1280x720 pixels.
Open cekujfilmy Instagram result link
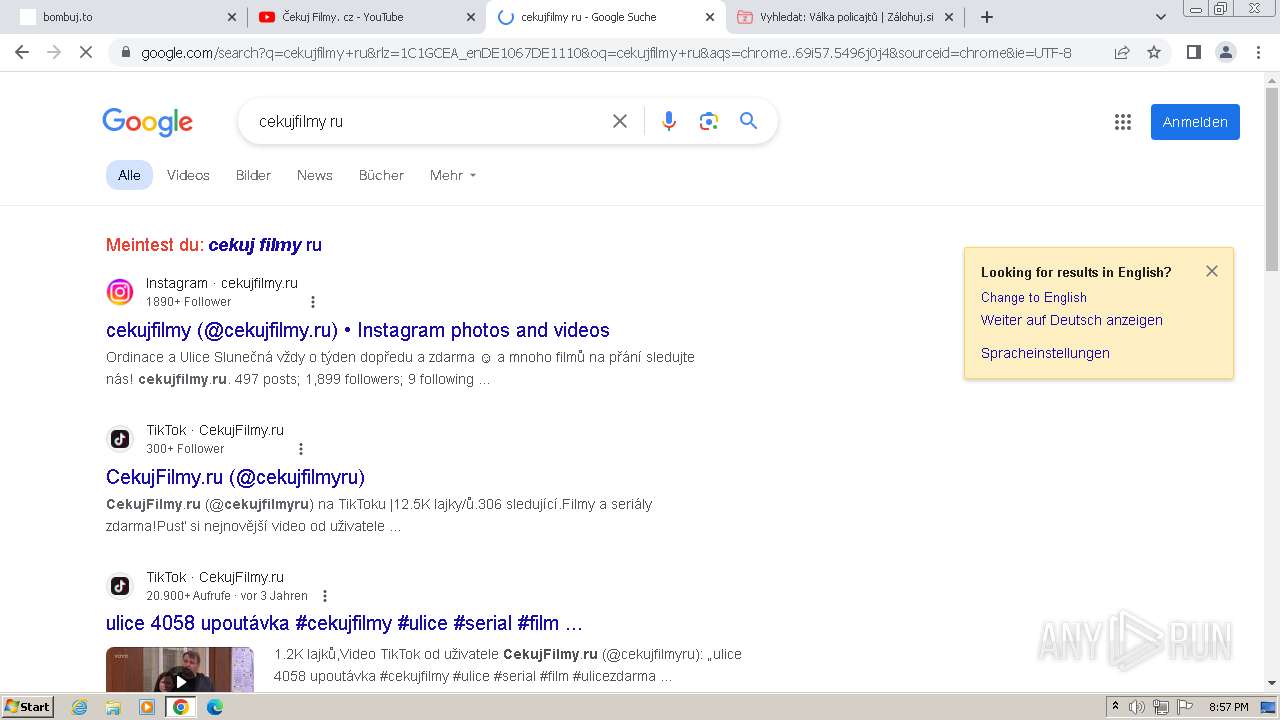tap(358, 330)
